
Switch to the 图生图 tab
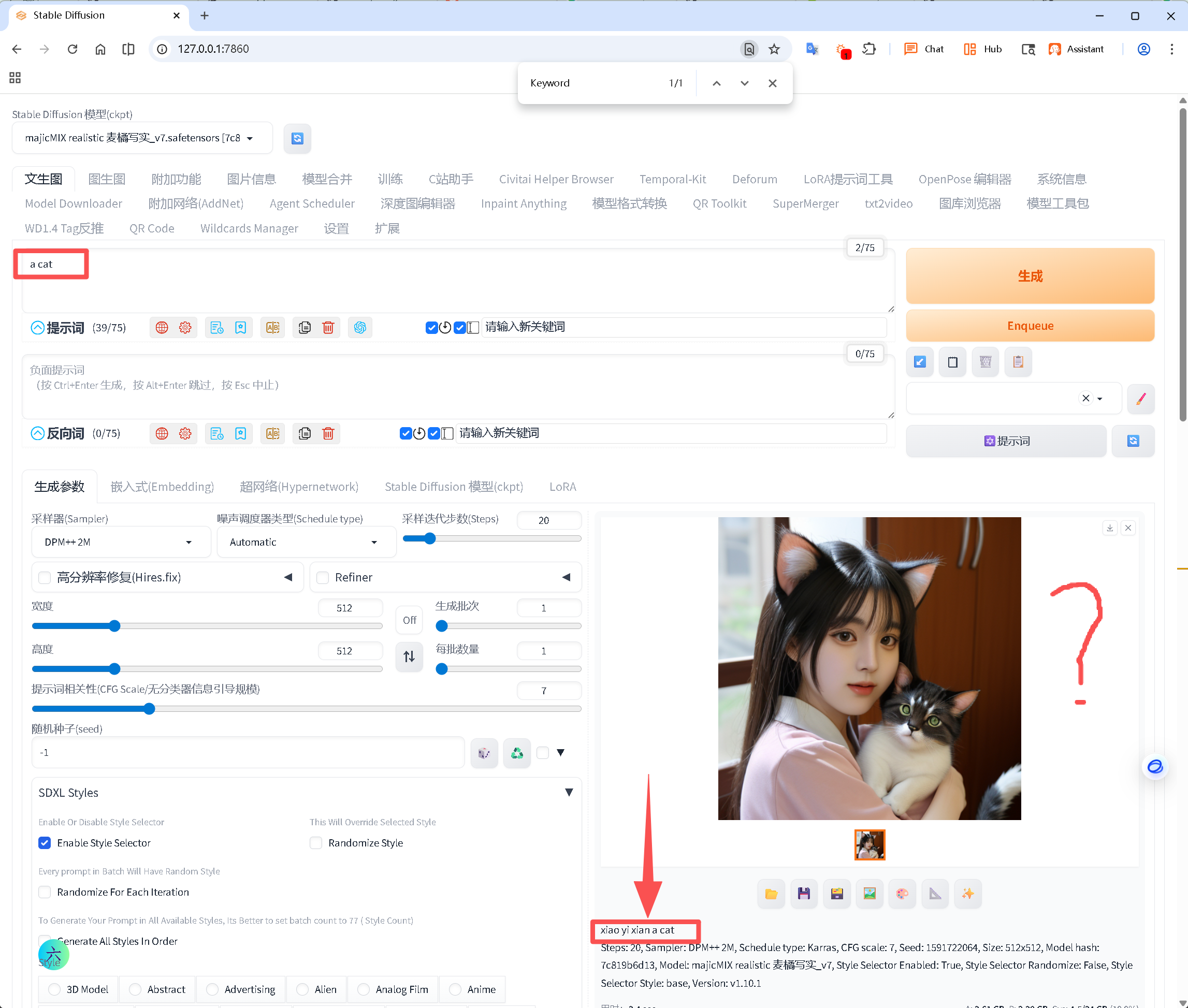(107, 179)
